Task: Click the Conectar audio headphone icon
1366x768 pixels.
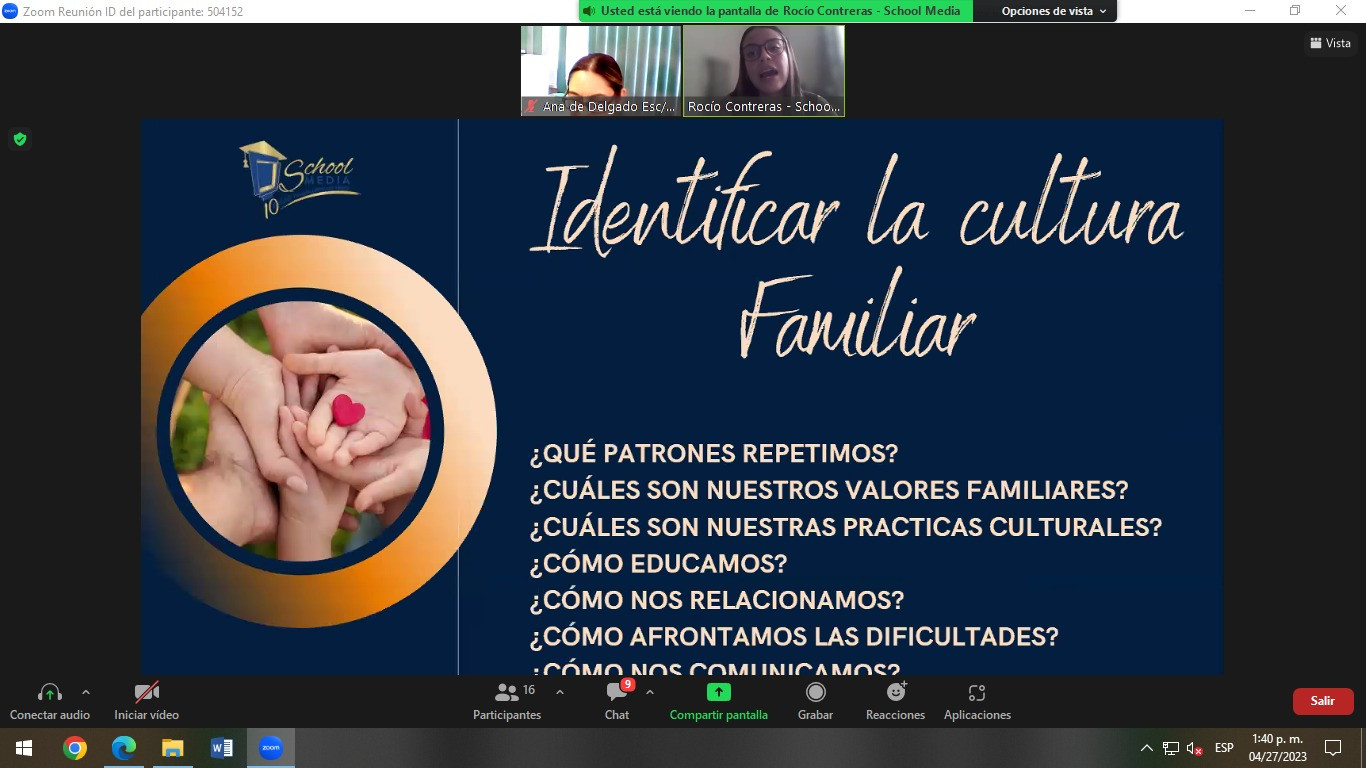Action: tap(49, 692)
